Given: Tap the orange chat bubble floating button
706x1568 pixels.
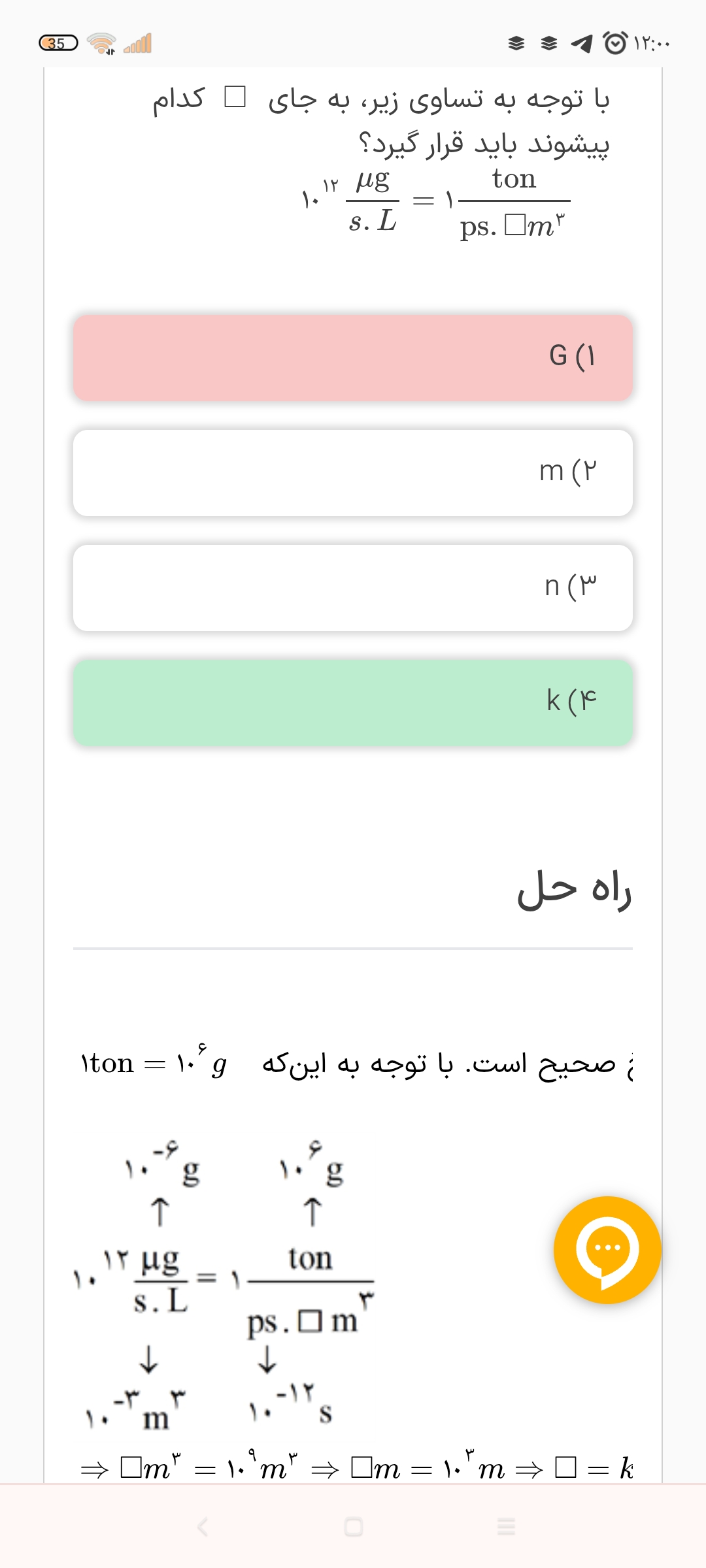Looking at the screenshot, I should pos(607,1250).
